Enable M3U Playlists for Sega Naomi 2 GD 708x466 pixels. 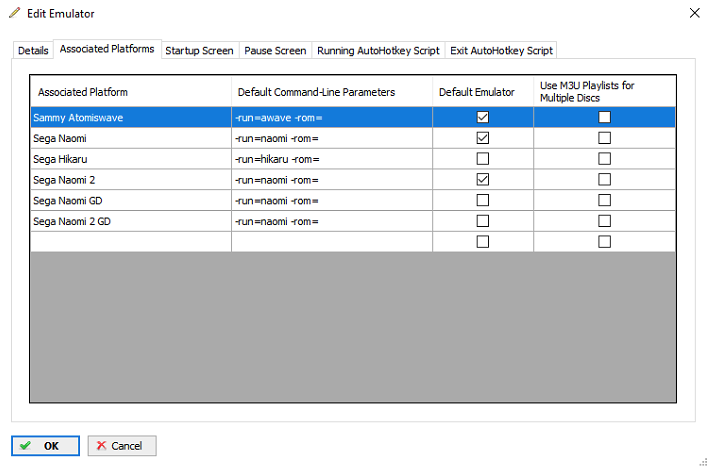coord(605,221)
